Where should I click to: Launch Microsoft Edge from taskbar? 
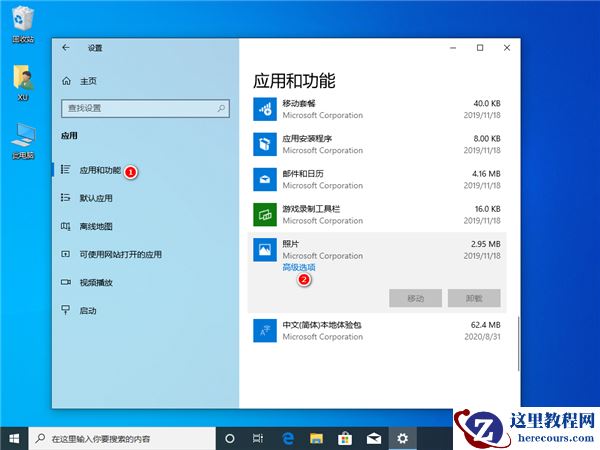288,439
